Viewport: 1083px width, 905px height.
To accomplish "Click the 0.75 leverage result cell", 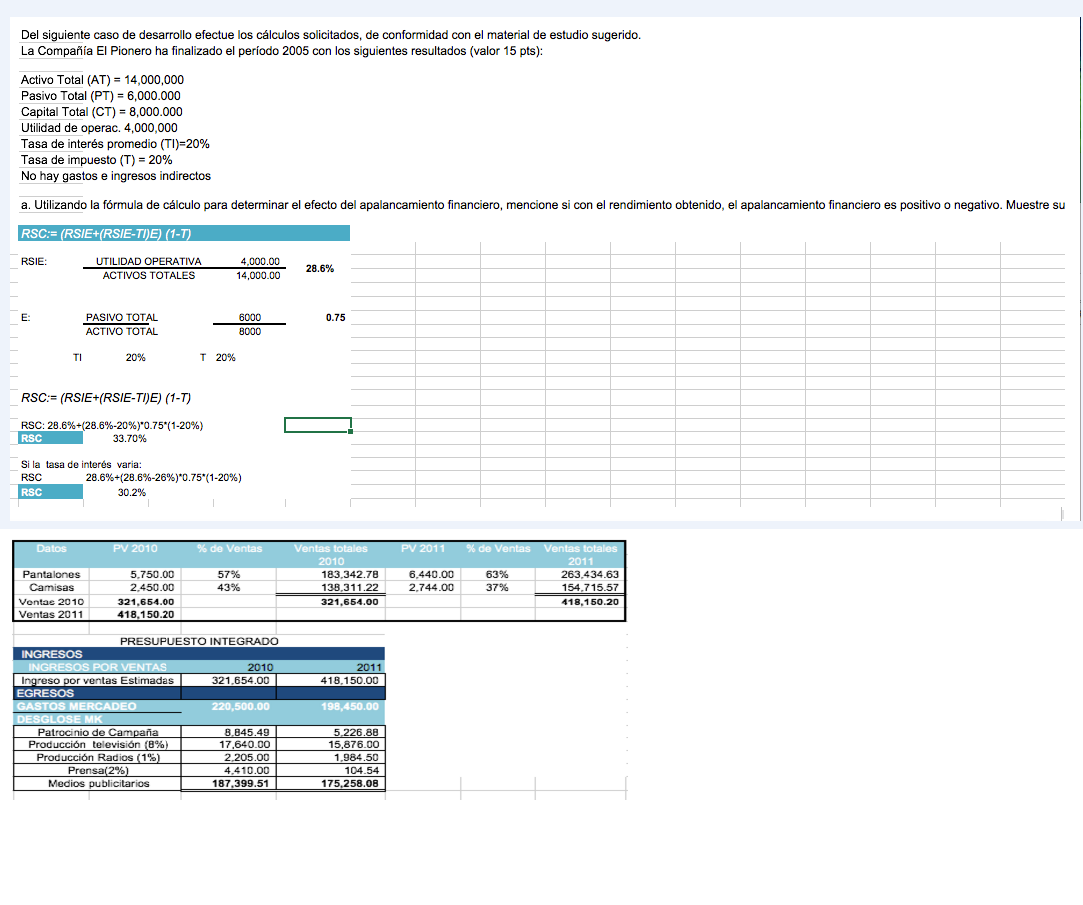I will (335, 317).
